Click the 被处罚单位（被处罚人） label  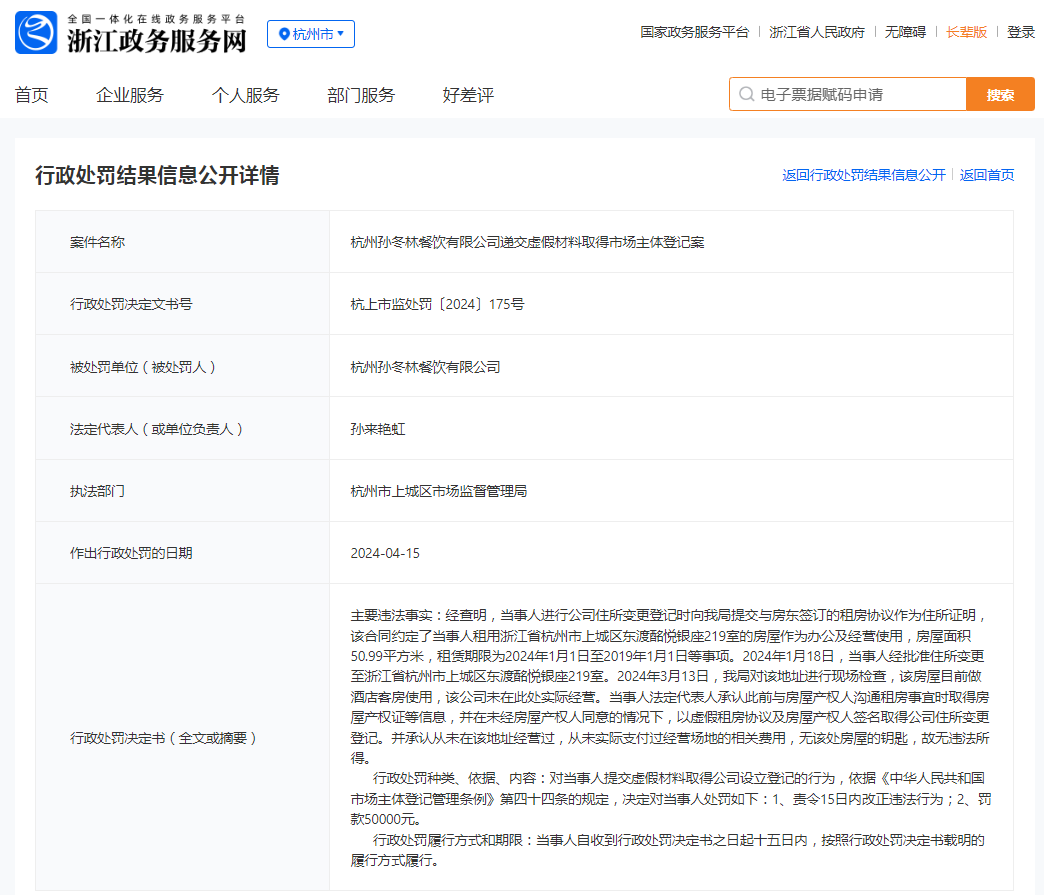[143, 367]
